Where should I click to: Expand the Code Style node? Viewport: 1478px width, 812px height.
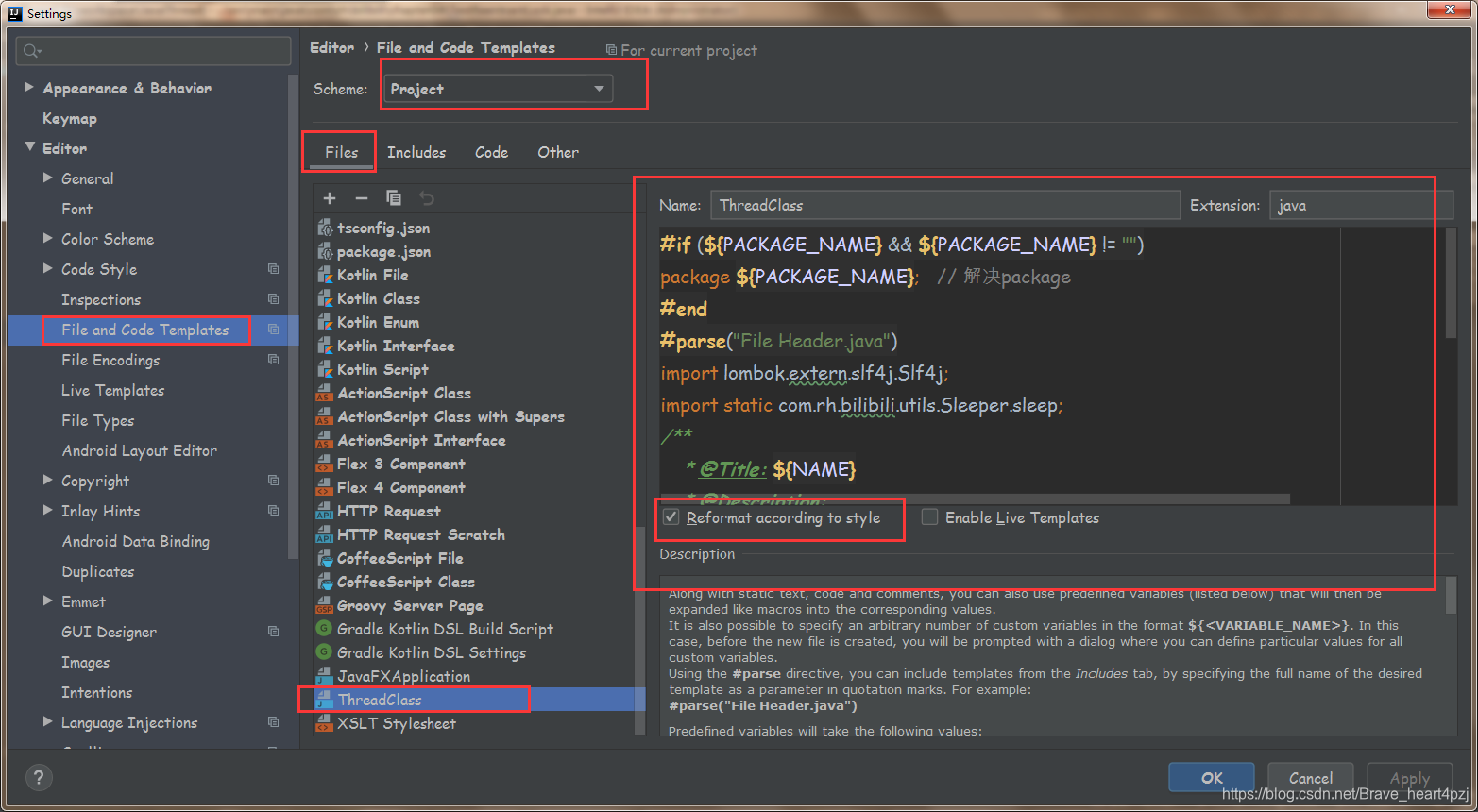click(x=48, y=268)
